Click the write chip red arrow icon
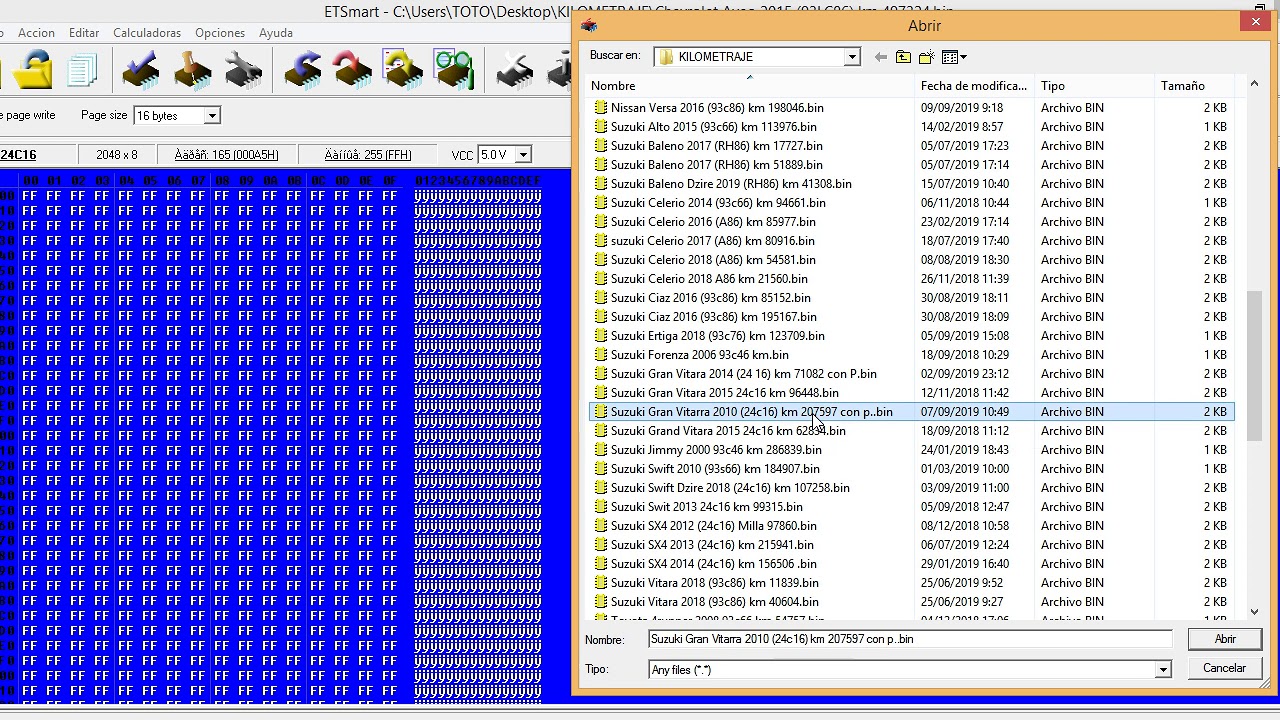 (x=353, y=70)
